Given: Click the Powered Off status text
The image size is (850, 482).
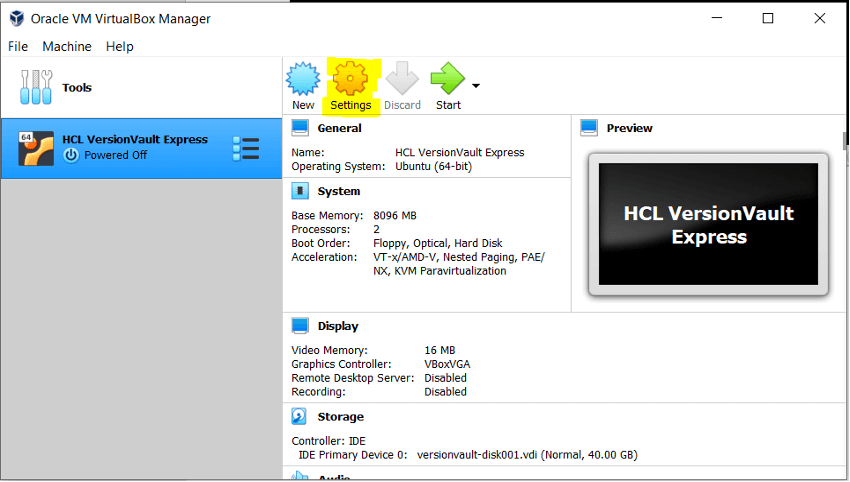Looking at the screenshot, I should coord(115,156).
